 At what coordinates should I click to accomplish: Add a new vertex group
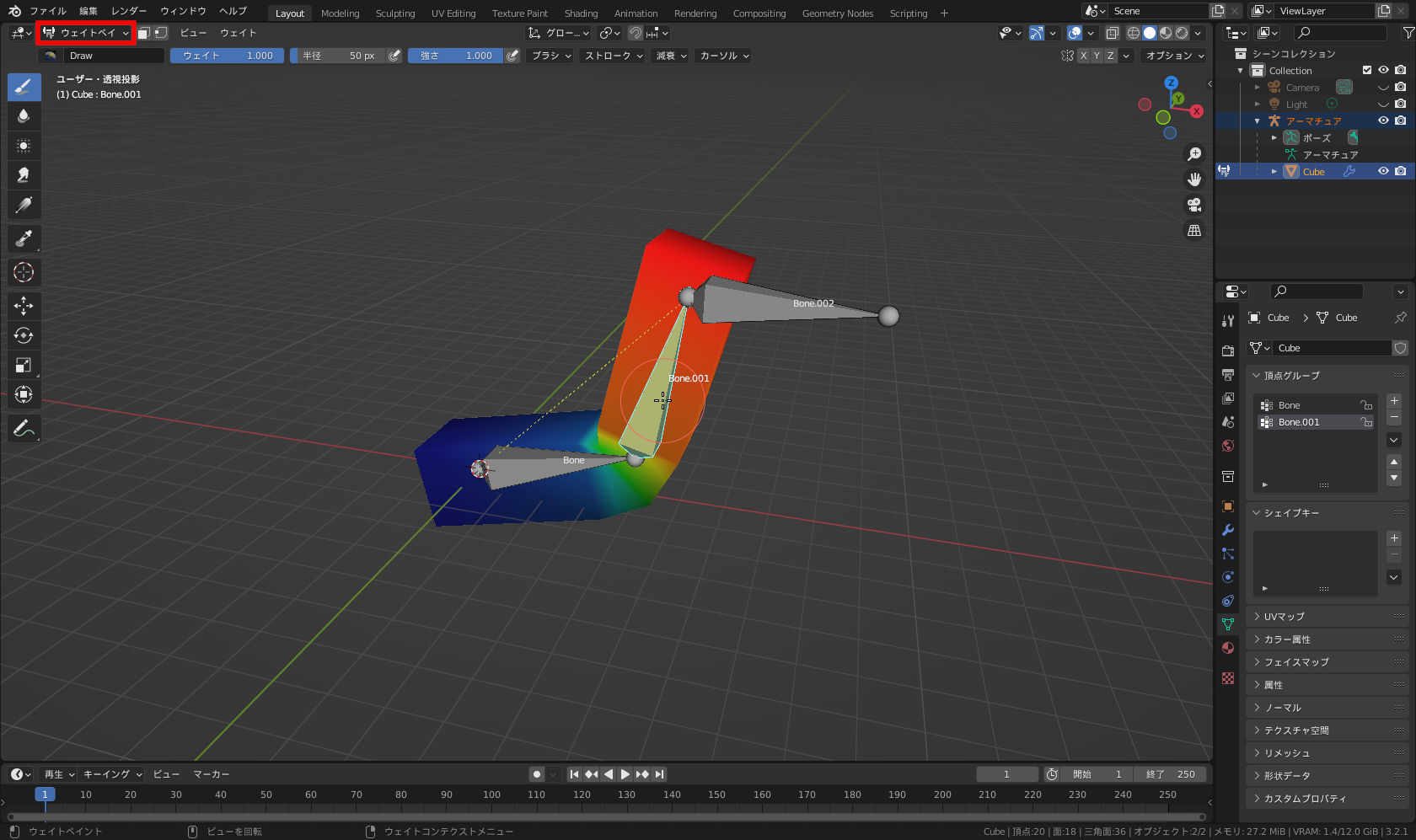pos(1394,401)
